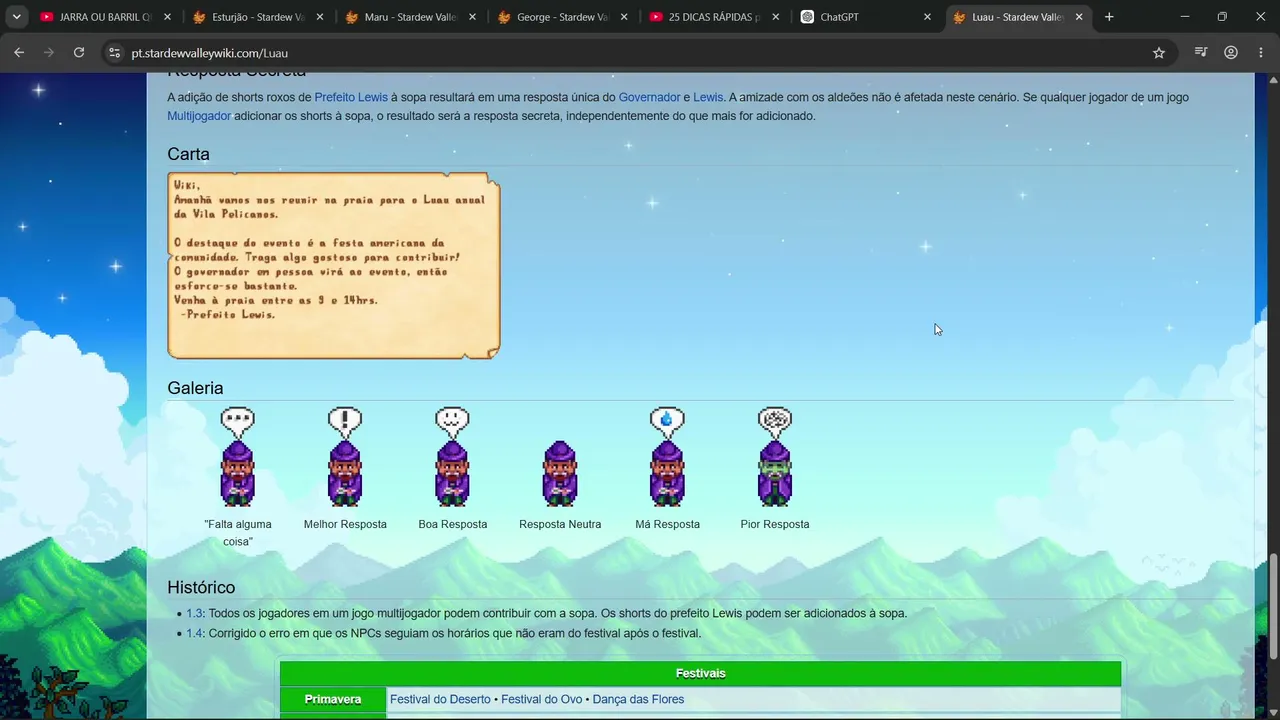Open the Multijogador link
The image size is (1280, 720).
click(x=199, y=116)
